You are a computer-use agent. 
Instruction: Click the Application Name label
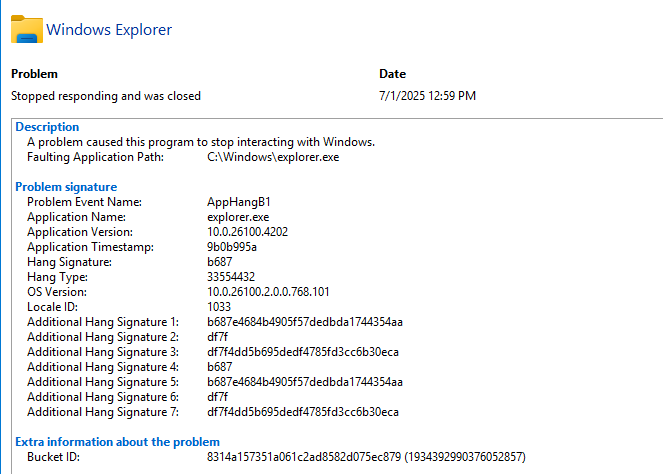[x=77, y=217]
